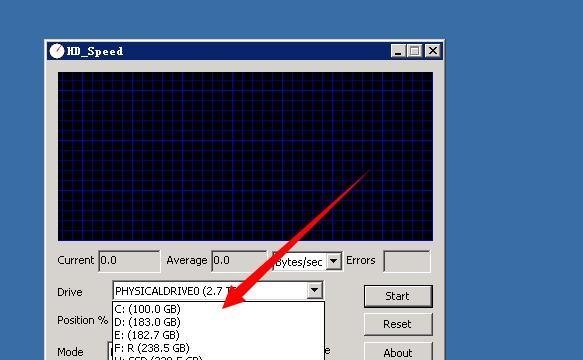Screen dimensions: 583x360
Task: Pick E: (182.7 GB) in the list
Action: (x=218, y=335)
